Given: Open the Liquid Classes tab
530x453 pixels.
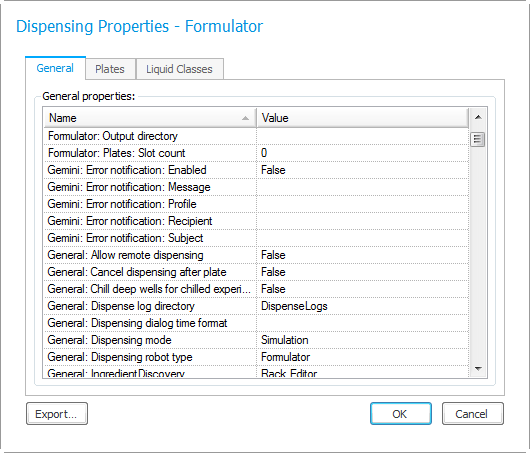Looking at the screenshot, I should pos(179,69).
